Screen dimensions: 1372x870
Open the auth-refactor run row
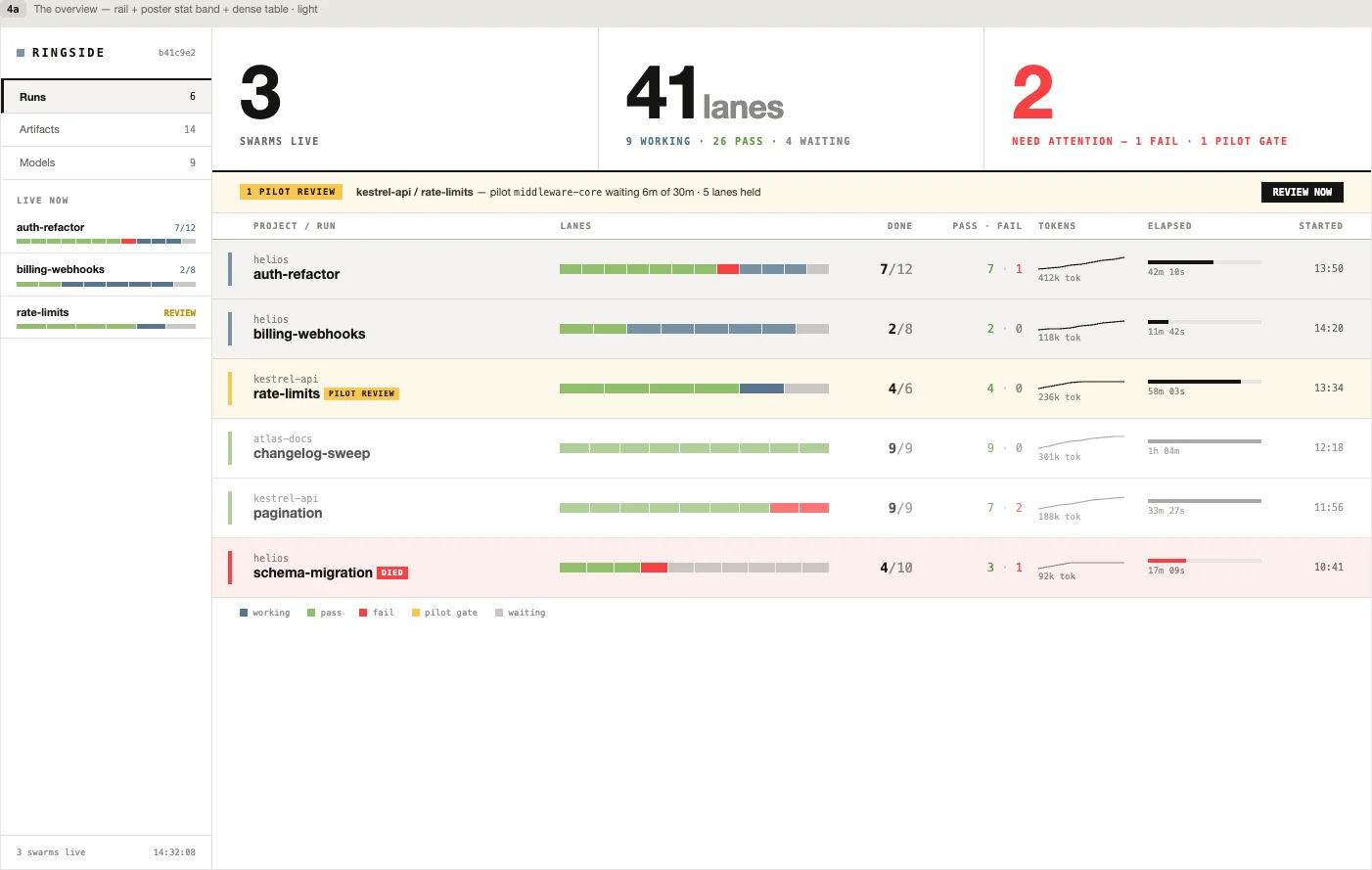point(791,269)
